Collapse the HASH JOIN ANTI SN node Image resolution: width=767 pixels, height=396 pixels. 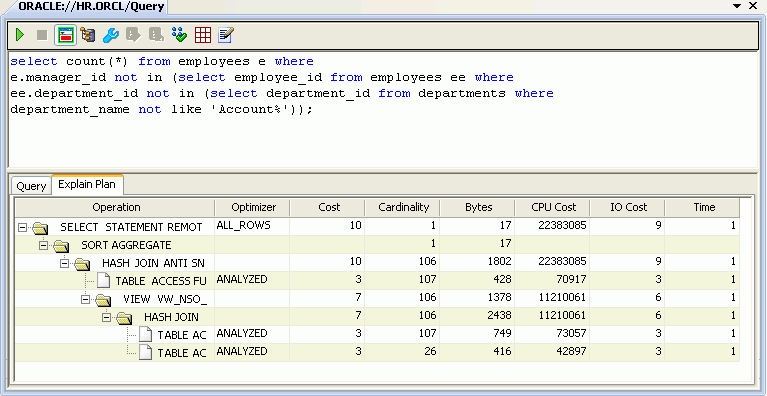click(x=65, y=264)
